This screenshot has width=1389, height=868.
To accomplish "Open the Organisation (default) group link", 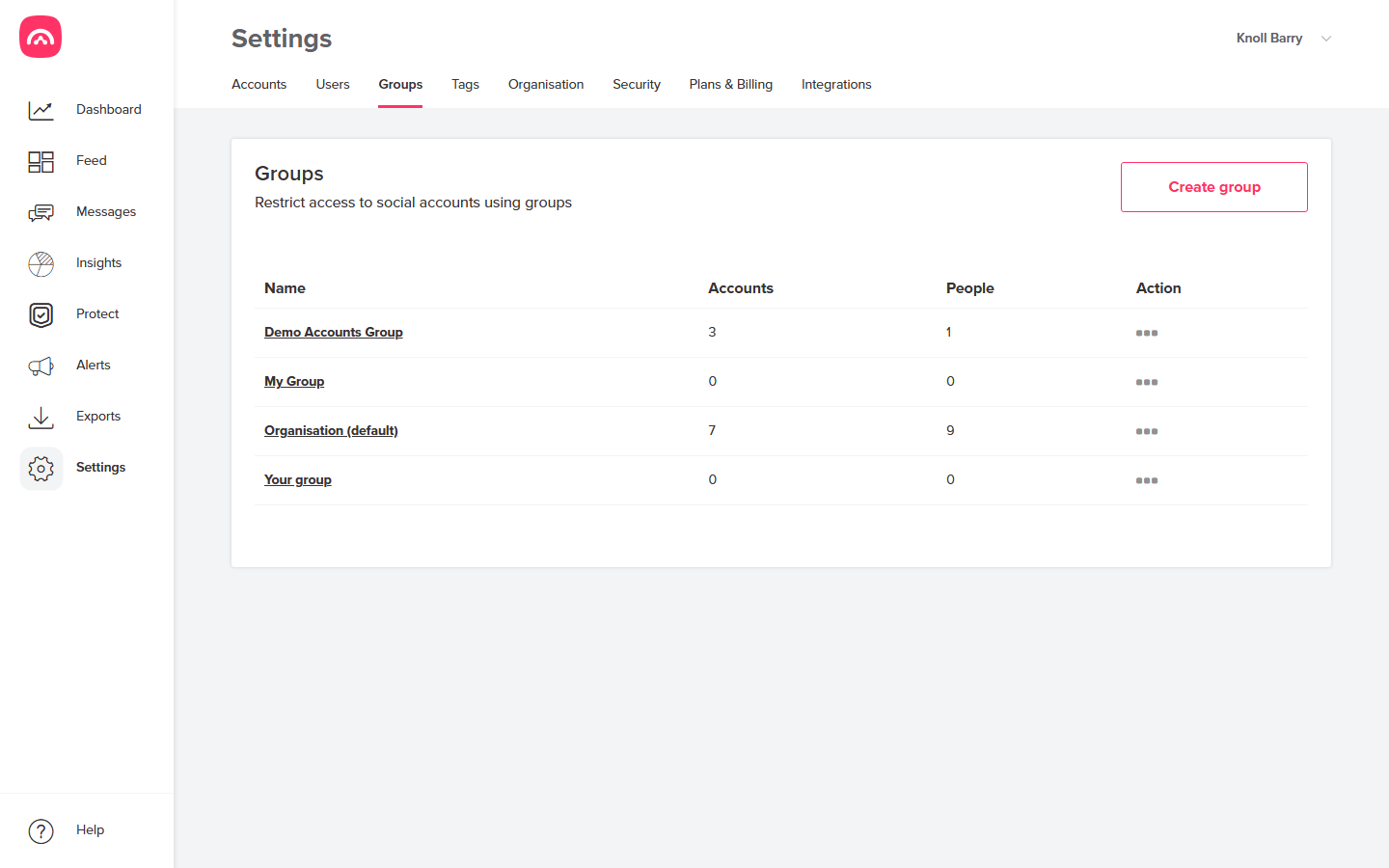I will tap(331, 430).
